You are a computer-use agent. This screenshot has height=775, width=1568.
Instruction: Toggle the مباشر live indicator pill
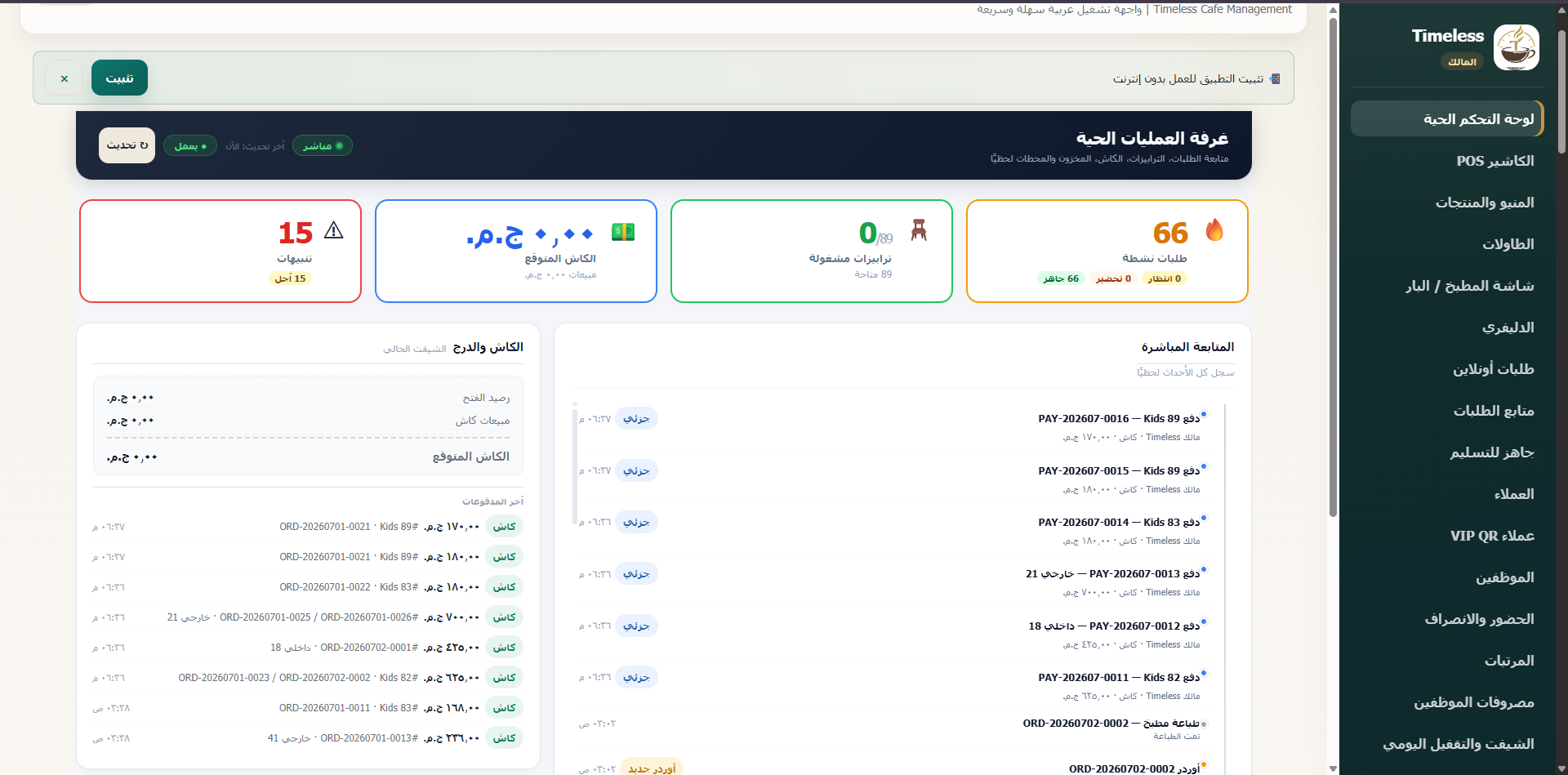click(323, 145)
